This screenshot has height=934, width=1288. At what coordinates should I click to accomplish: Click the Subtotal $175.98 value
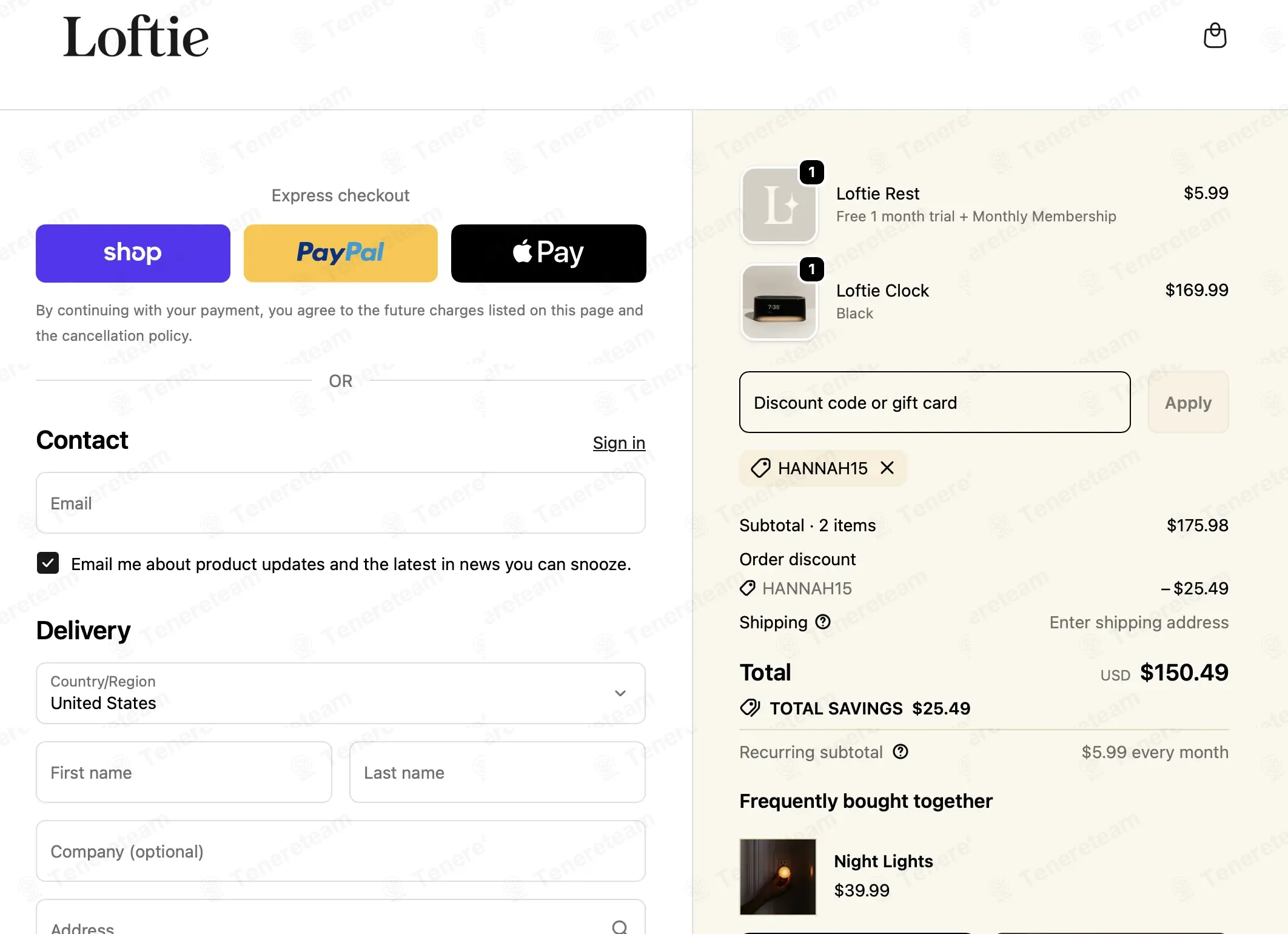pos(1198,525)
